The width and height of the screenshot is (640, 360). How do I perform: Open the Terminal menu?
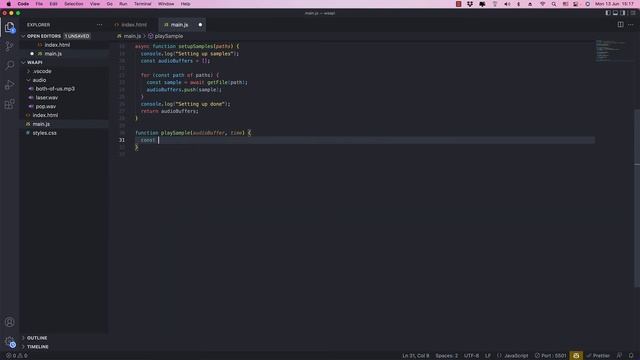point(142,4)
